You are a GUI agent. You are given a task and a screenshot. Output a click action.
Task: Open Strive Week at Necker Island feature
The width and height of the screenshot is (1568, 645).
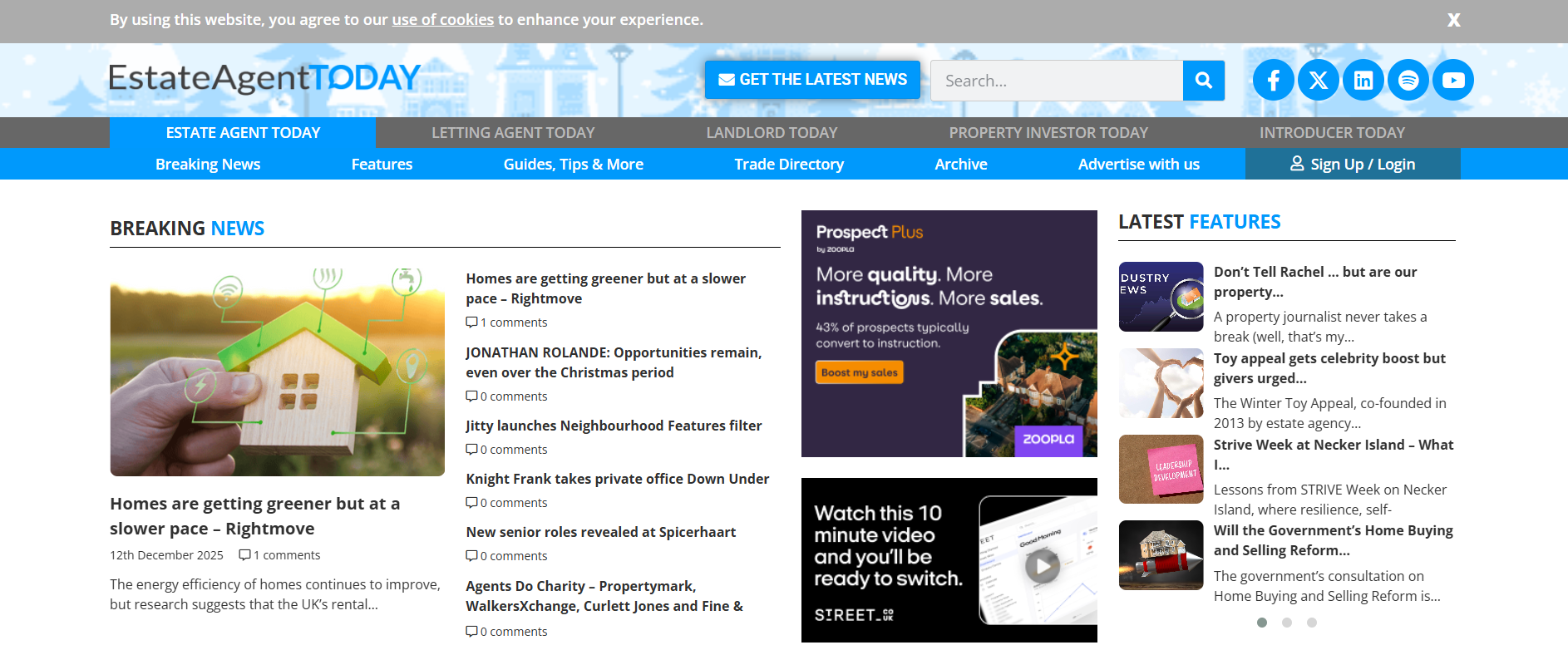1334,455
